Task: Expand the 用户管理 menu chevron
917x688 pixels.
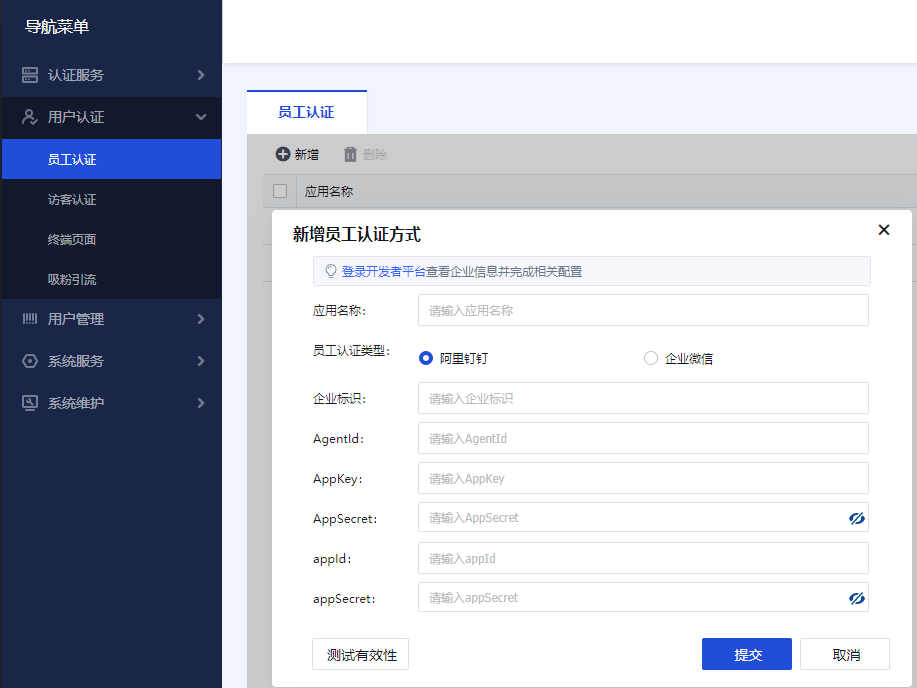Action: (201, 319)
